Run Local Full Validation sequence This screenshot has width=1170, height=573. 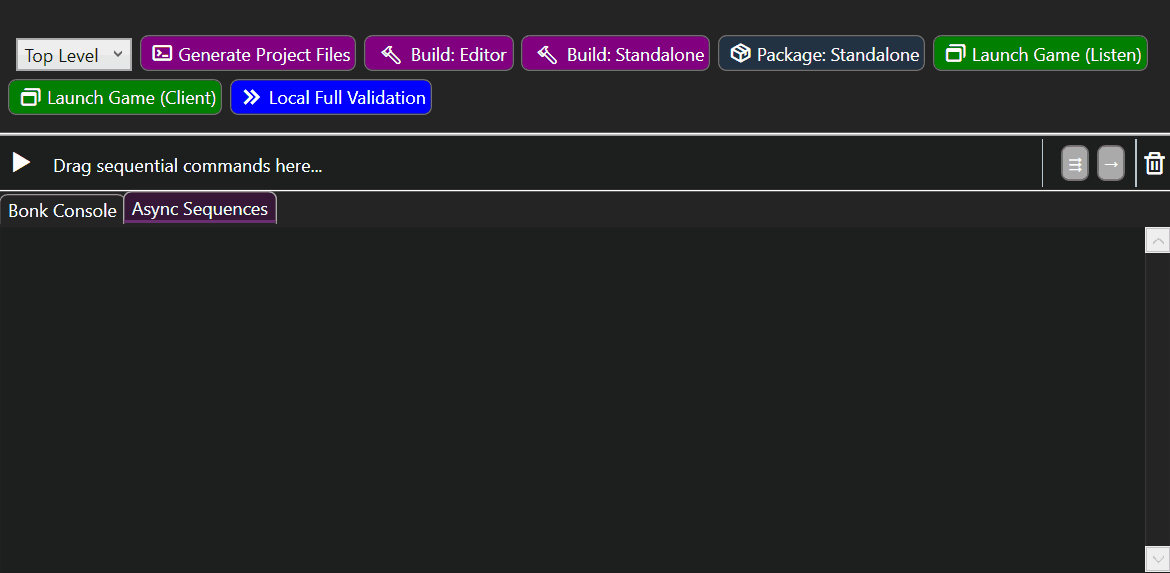click(x=331, y=97)
